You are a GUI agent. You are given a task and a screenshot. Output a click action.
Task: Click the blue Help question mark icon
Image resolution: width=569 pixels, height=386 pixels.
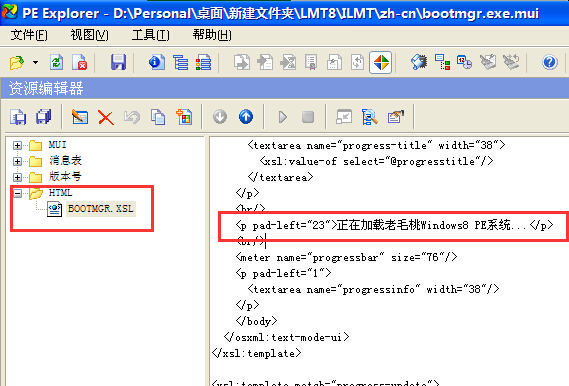click(x=549, y=62)
